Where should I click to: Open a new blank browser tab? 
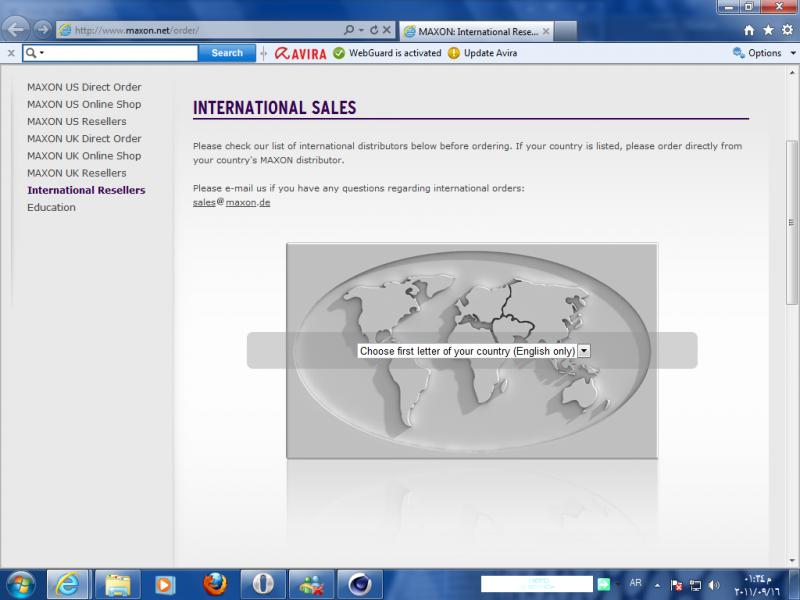pos(565,32)
